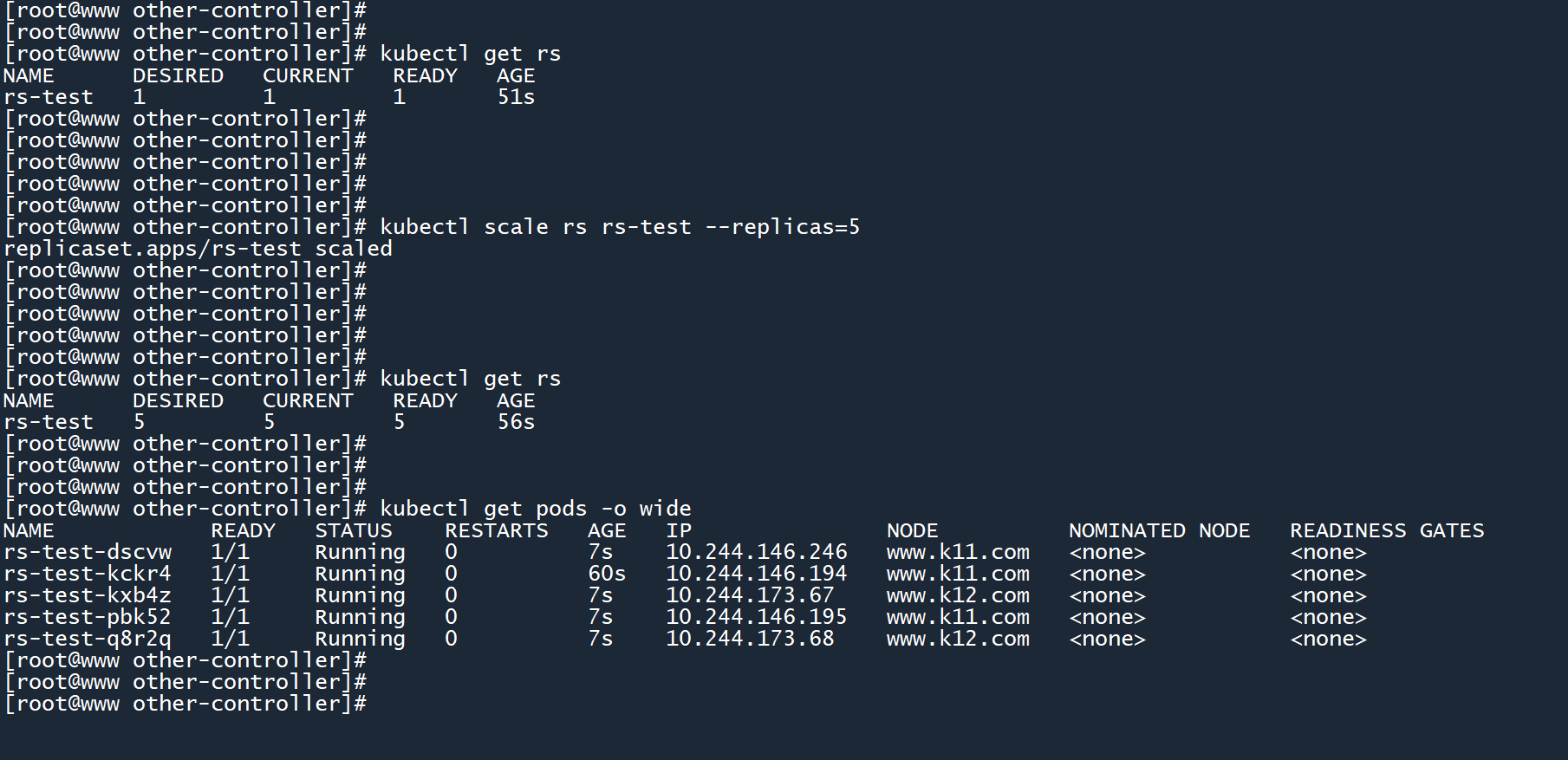Image resolution: width=1568 pixels, height=760 pixels.
Task: Click the "kubectl get pods -o wide" command
Action: (x=536, y=509)
